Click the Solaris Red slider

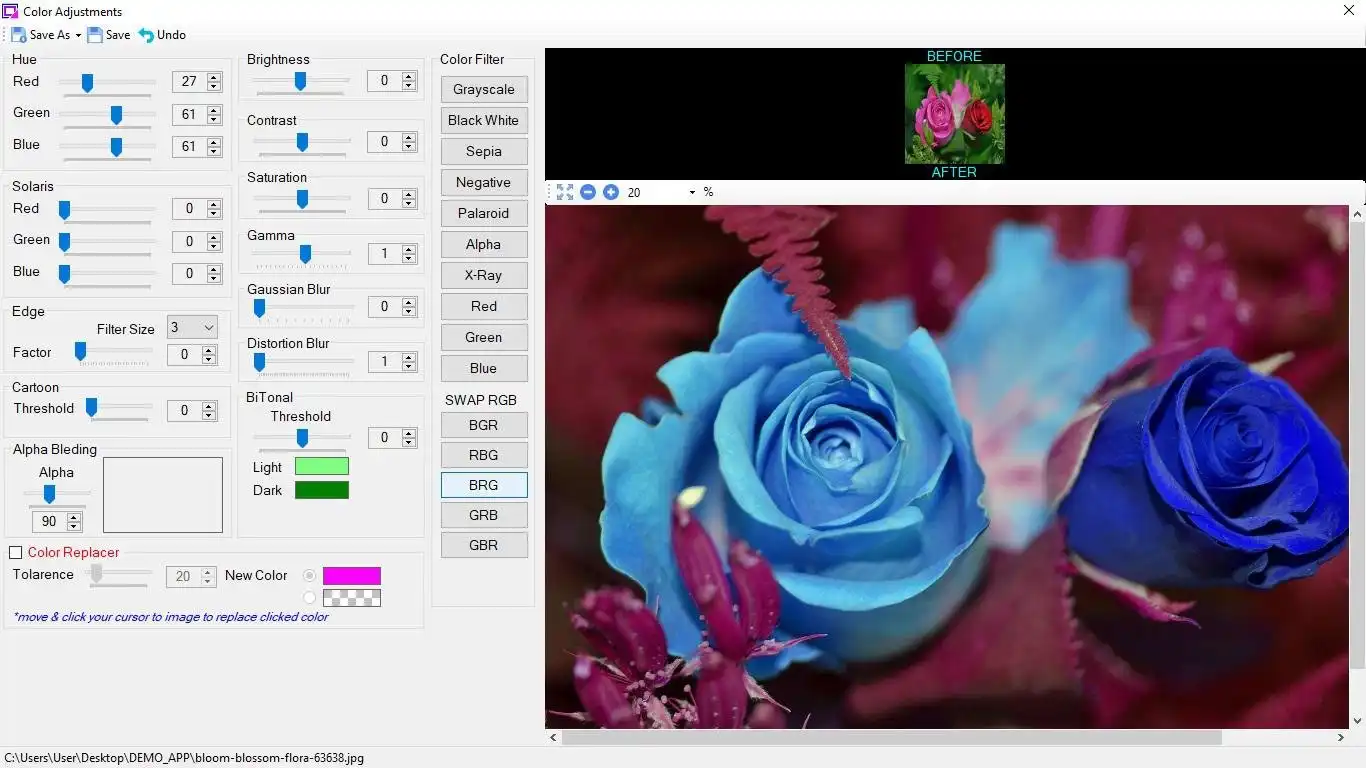point(107,210)
